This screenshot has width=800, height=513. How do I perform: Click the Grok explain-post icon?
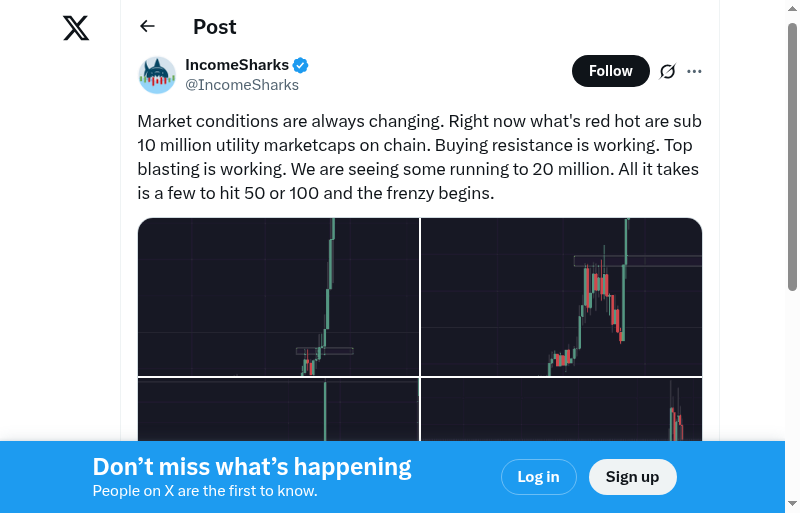[668, 71]
